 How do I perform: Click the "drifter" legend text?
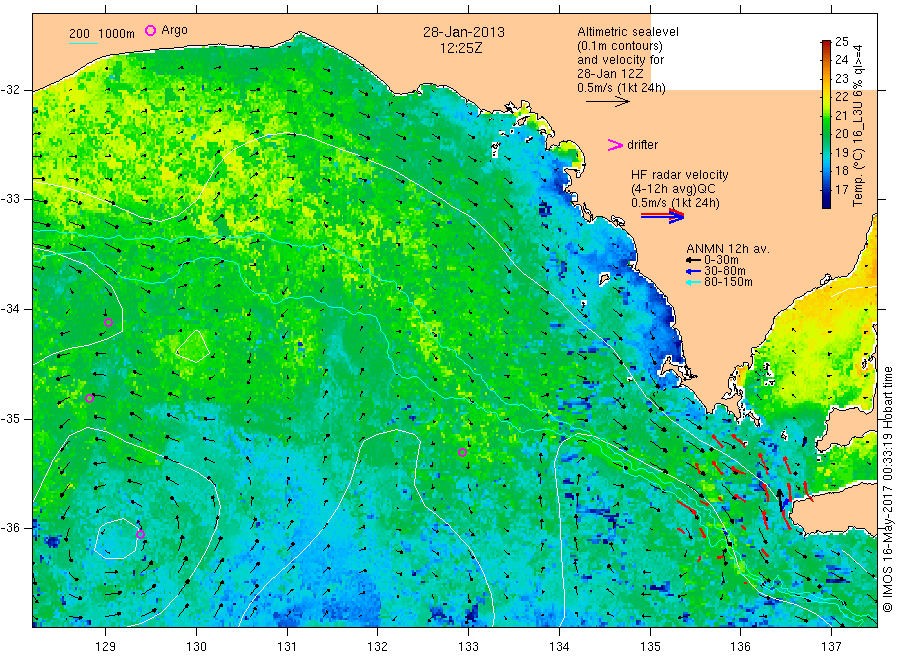[642, 145]
